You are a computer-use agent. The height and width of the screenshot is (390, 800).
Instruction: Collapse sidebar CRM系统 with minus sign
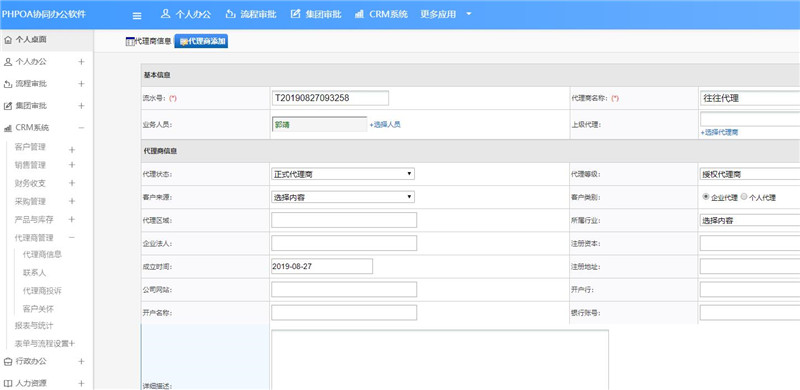click(x=81, y=128)
